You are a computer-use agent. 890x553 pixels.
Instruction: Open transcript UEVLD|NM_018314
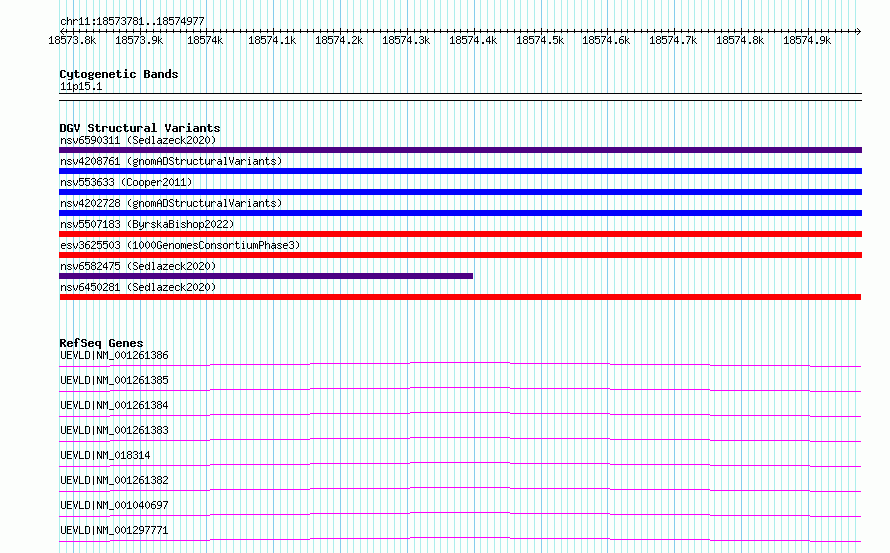click(105, 455)
